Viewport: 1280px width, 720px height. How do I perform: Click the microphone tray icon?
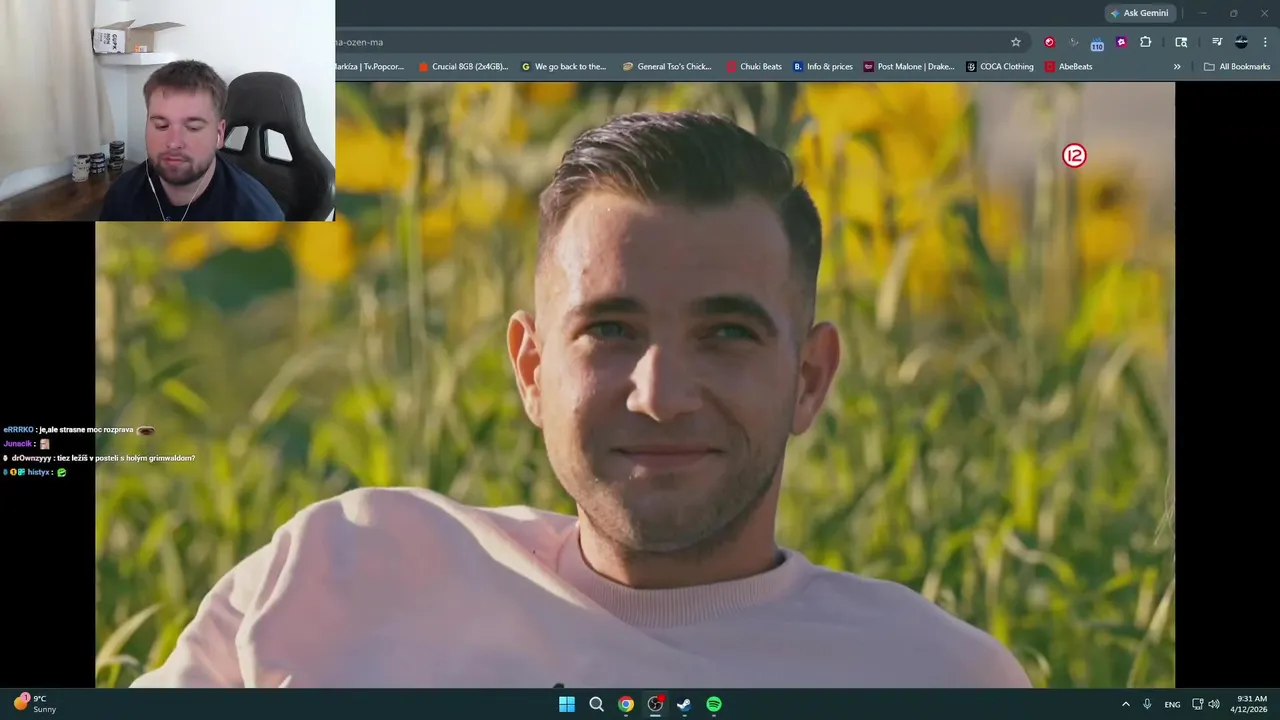(x=1147, y=704)
